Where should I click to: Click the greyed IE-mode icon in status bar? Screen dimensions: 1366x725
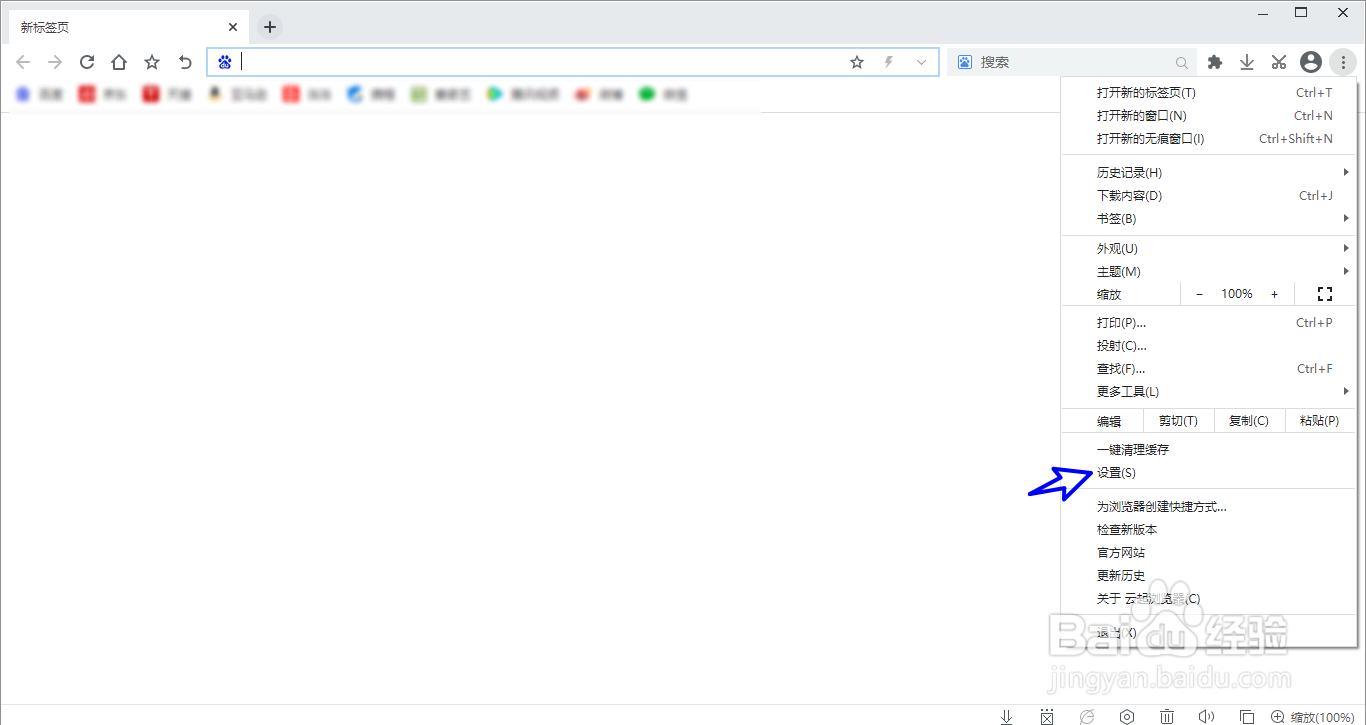pos(1087,716)
